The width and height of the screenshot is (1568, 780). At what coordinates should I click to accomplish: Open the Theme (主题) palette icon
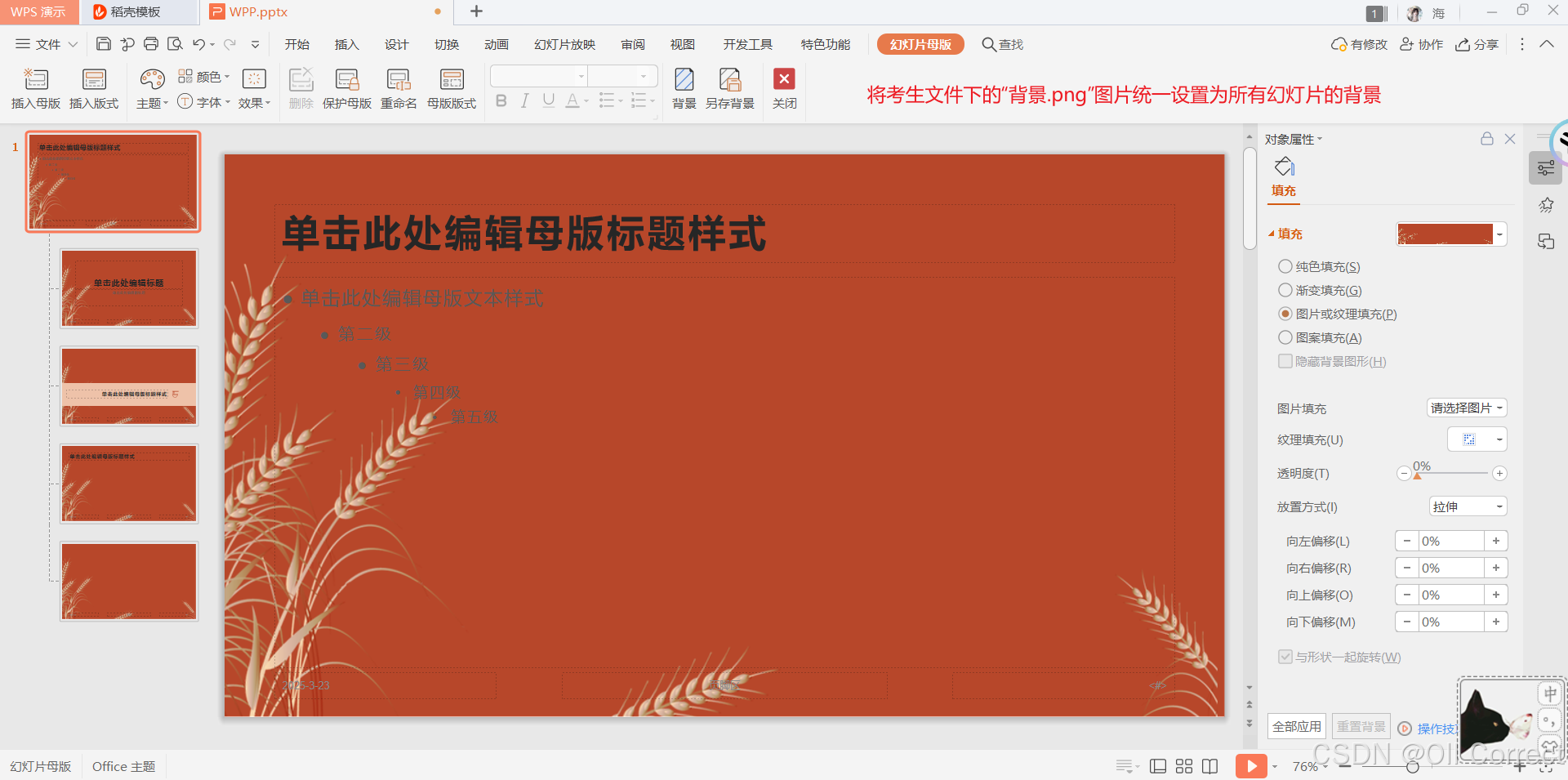[152, 79]
